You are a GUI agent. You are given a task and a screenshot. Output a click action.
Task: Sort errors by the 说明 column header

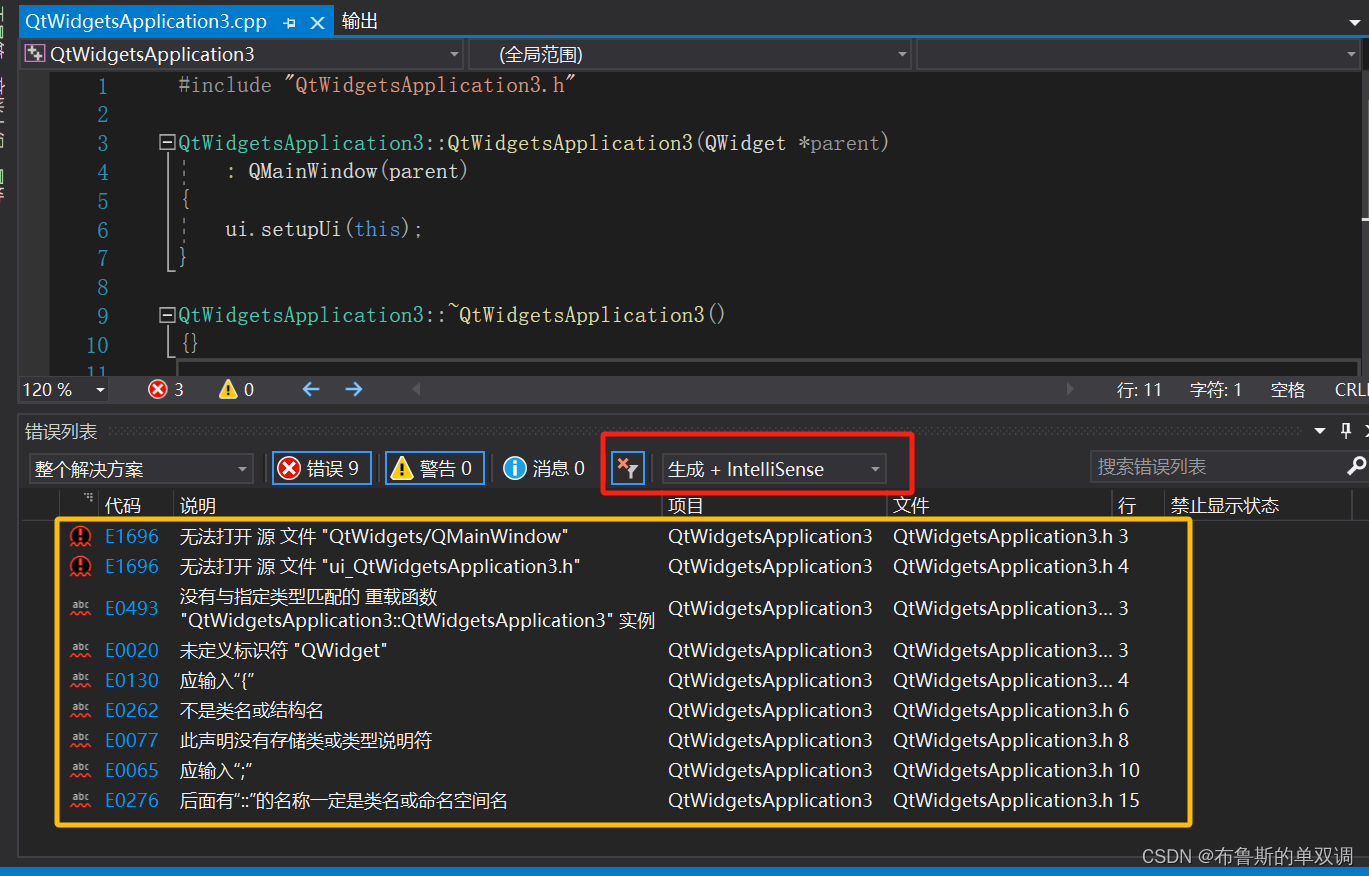pyautogui.click(x=198, y=505)
